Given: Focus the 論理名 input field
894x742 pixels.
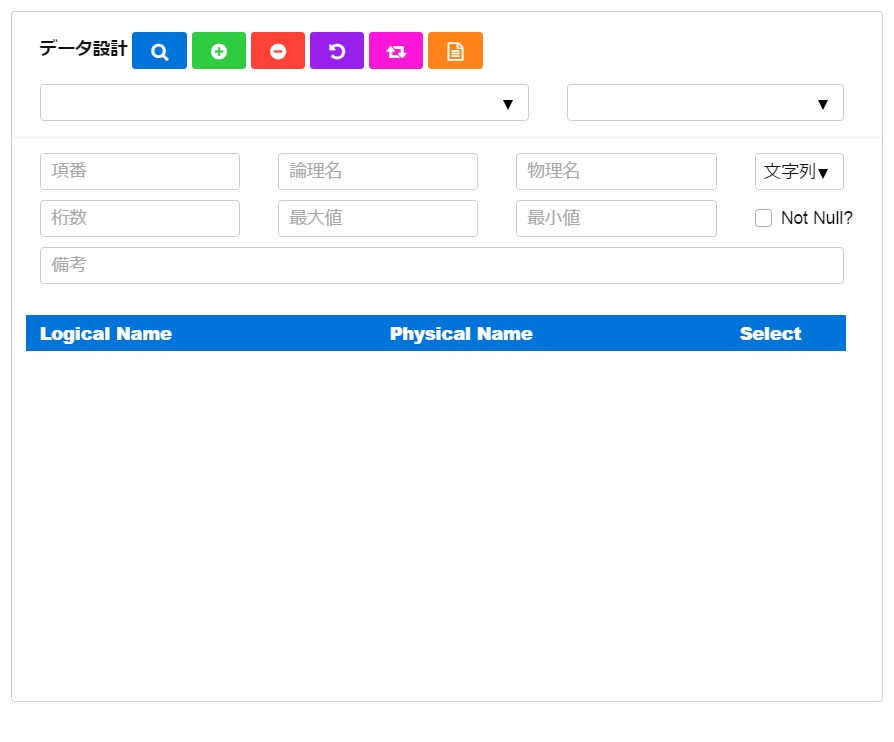Looking at the screenshot, I should click(377, 171).
